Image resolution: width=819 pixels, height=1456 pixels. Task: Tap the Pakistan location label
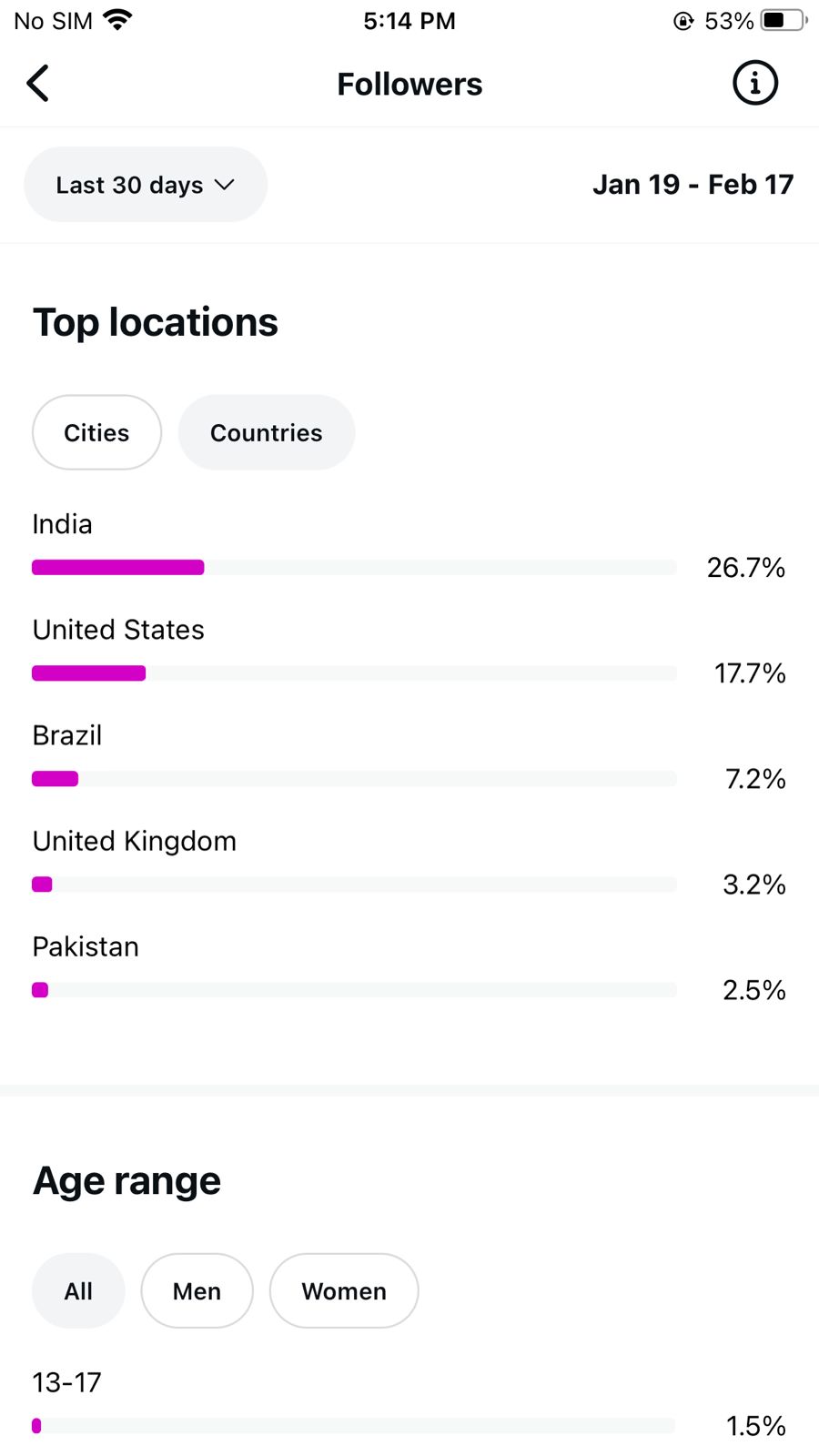point(86,946)
